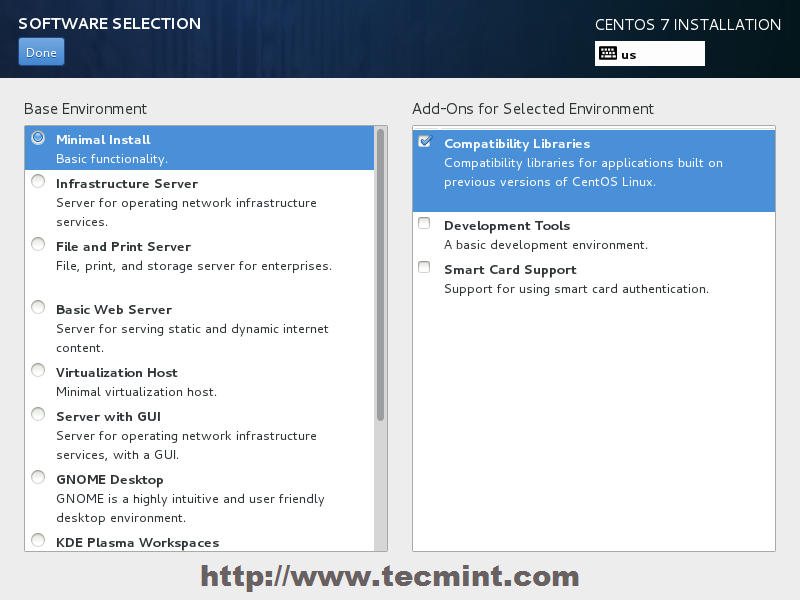
Task: Select Server with GUI radio button
Action: point(38,414)
